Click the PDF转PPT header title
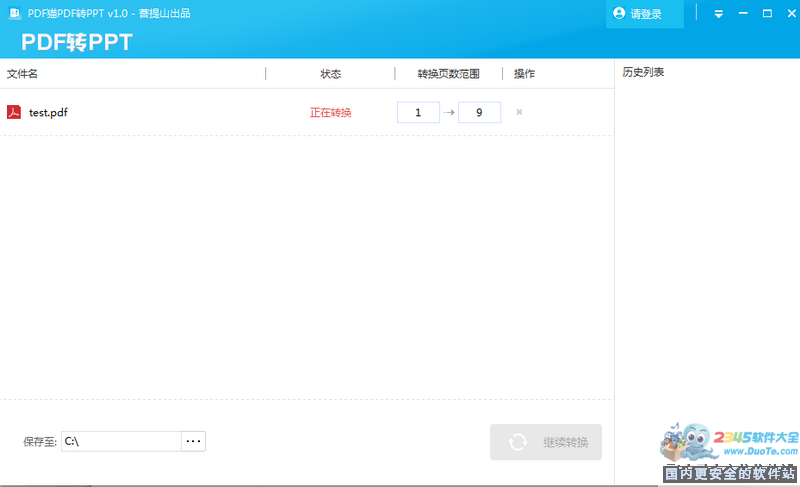Viewport: 800px width, 487px height. (x=77, y=42)
